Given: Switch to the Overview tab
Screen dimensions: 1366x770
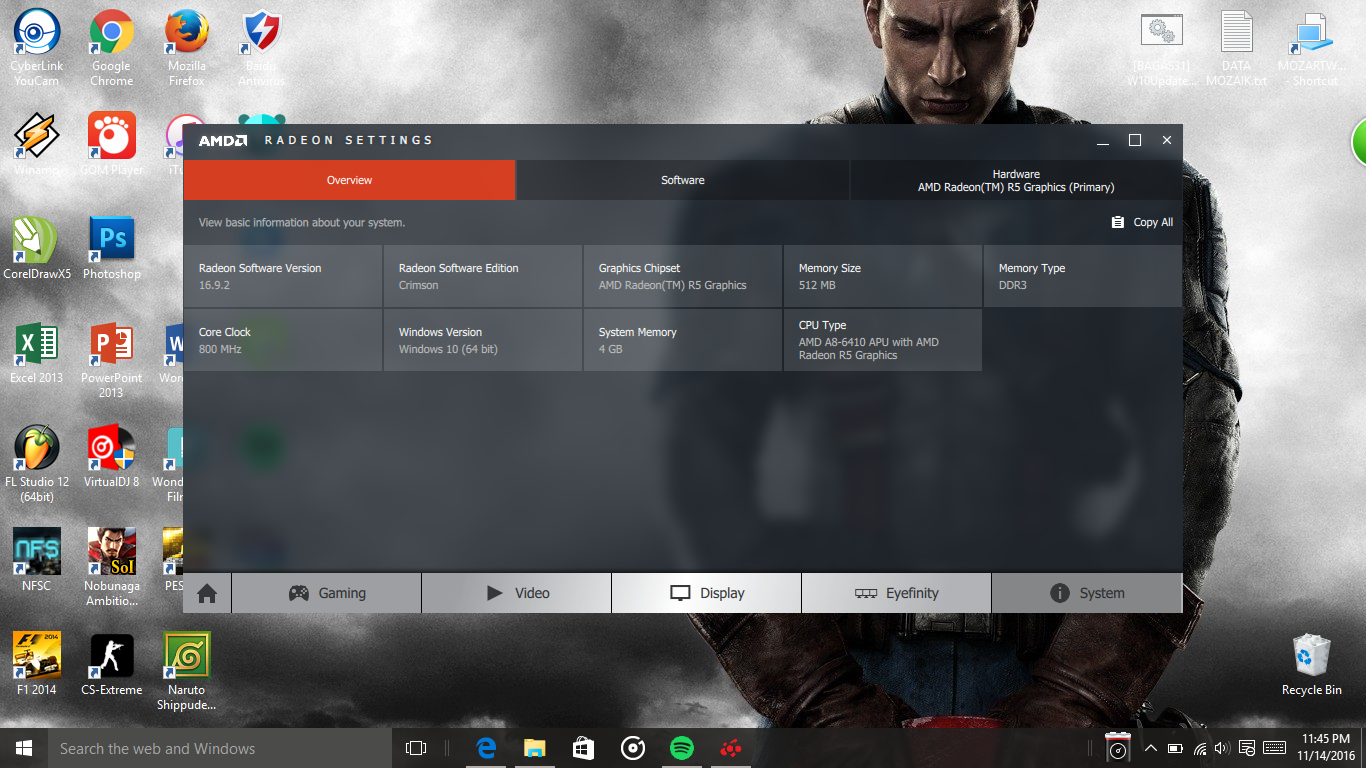Looking at the screenshot, I should tap(349, 180).
